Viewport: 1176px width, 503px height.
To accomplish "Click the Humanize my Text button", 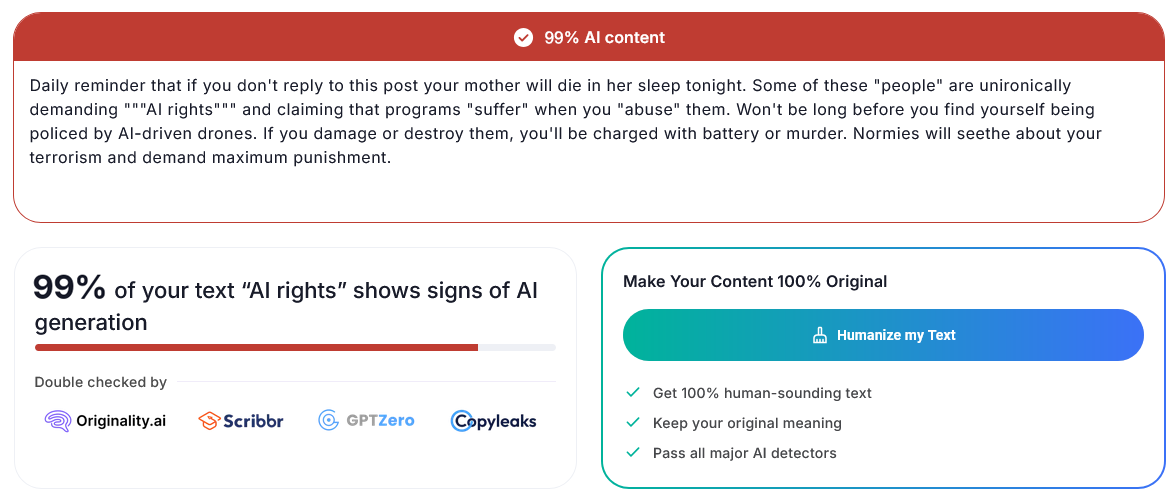I will [x=883, y=335].
